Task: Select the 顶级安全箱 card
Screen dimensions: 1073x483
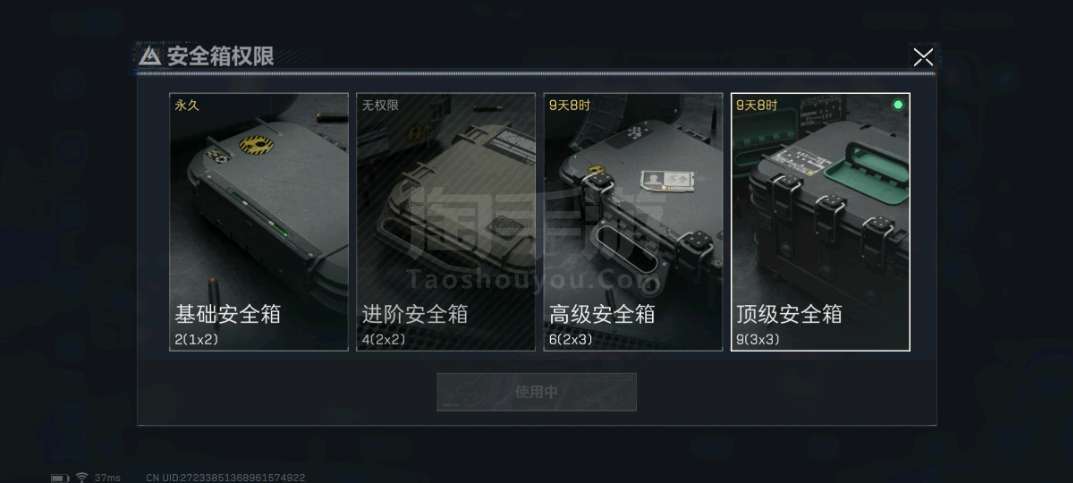Action: 820,222
